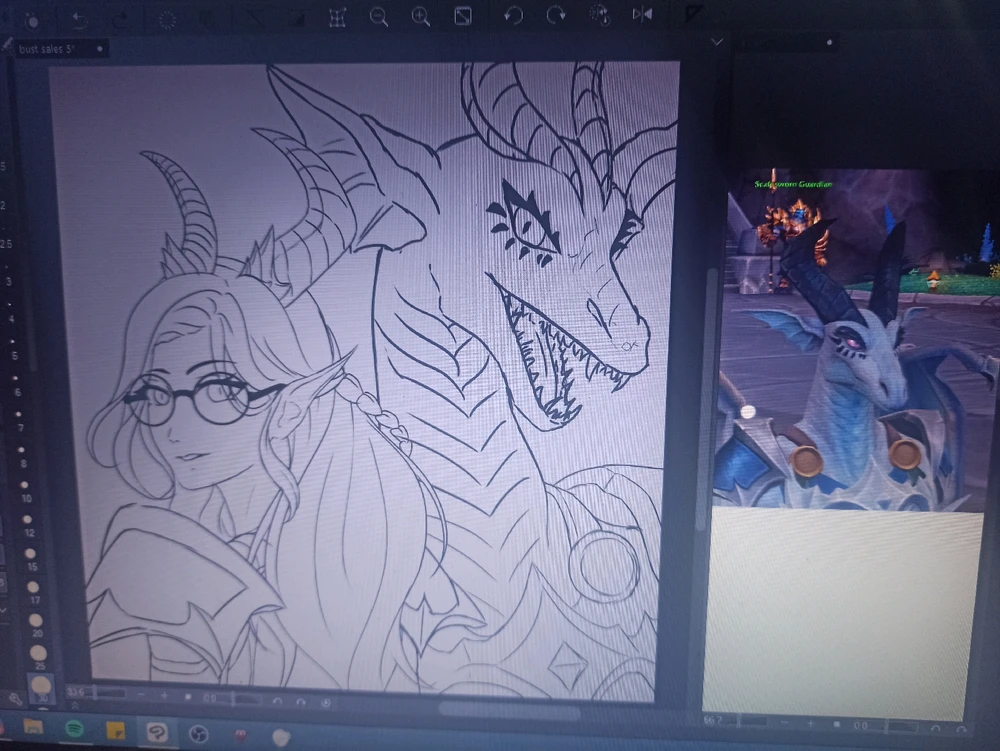Click the plus zoom-in button below the reference canvas
The width and height of the screenshot is (1000, 751).
tap(811, 723)
